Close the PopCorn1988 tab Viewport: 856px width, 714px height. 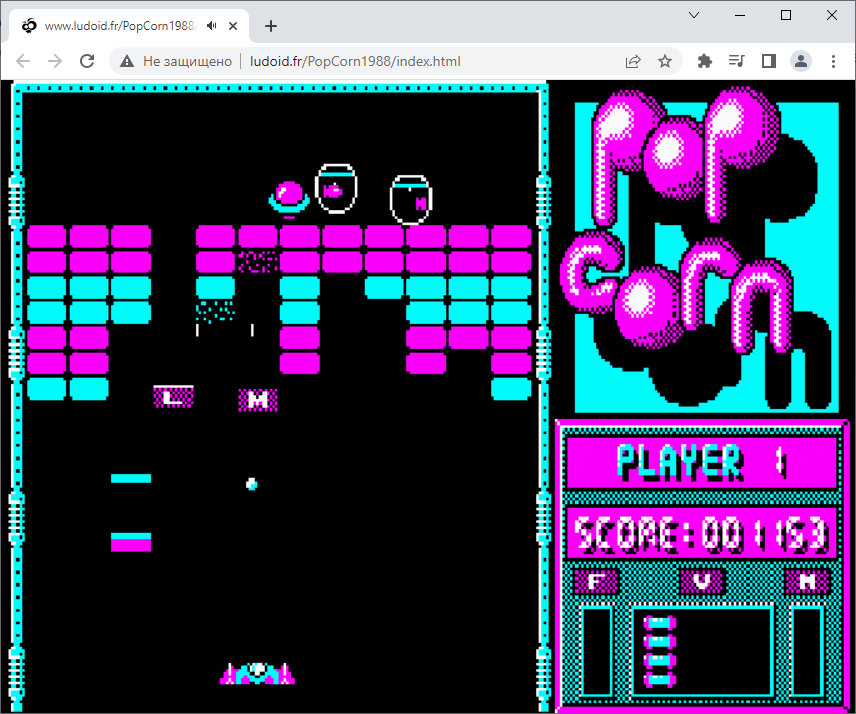[233, 26]
